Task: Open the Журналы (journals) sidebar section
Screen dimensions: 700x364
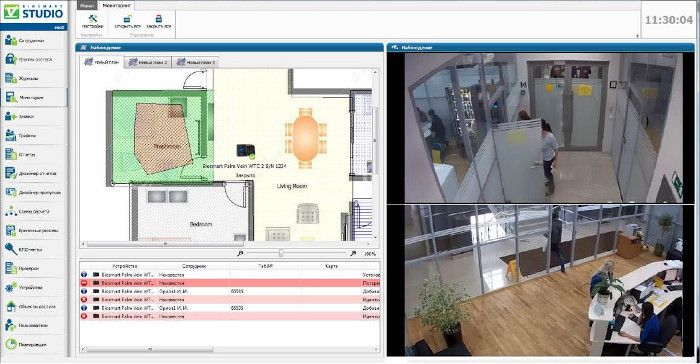Action: click(34, 79)
